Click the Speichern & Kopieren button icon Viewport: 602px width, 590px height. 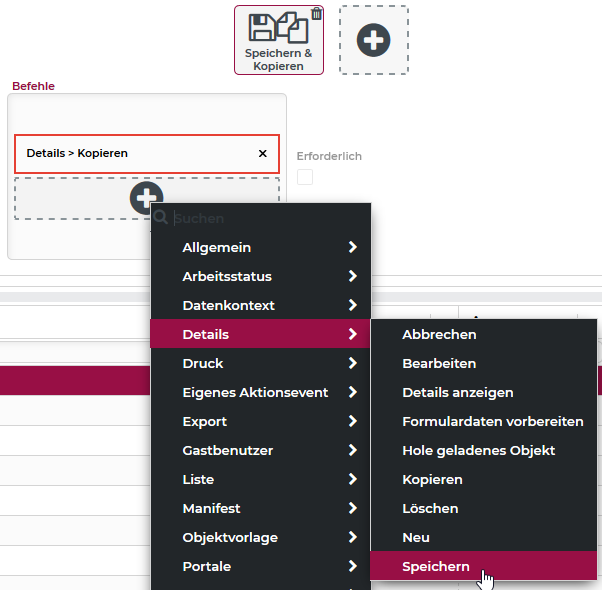tap(278, 28)
